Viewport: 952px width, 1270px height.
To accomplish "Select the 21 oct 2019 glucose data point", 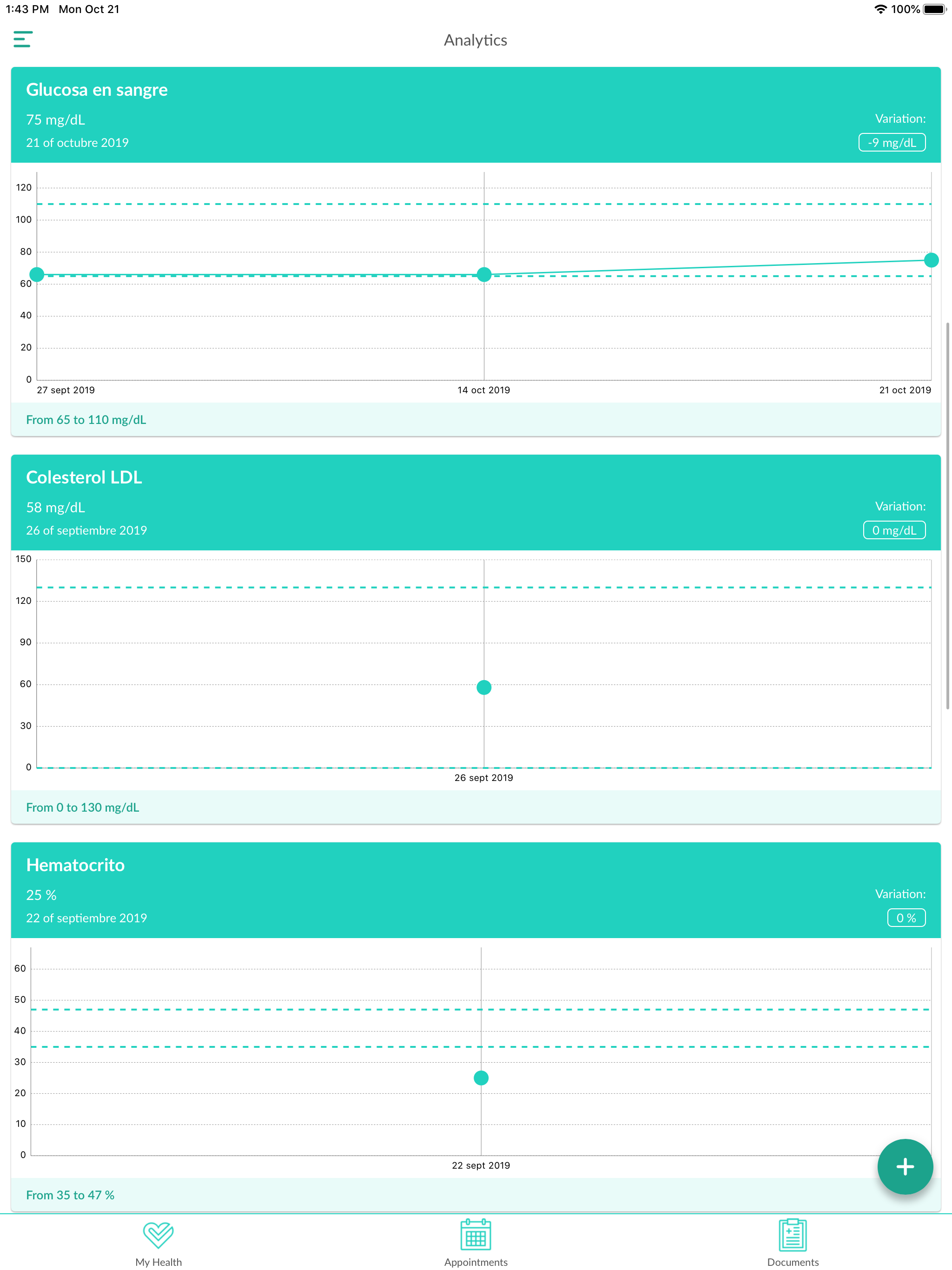I will coord(931,260).
